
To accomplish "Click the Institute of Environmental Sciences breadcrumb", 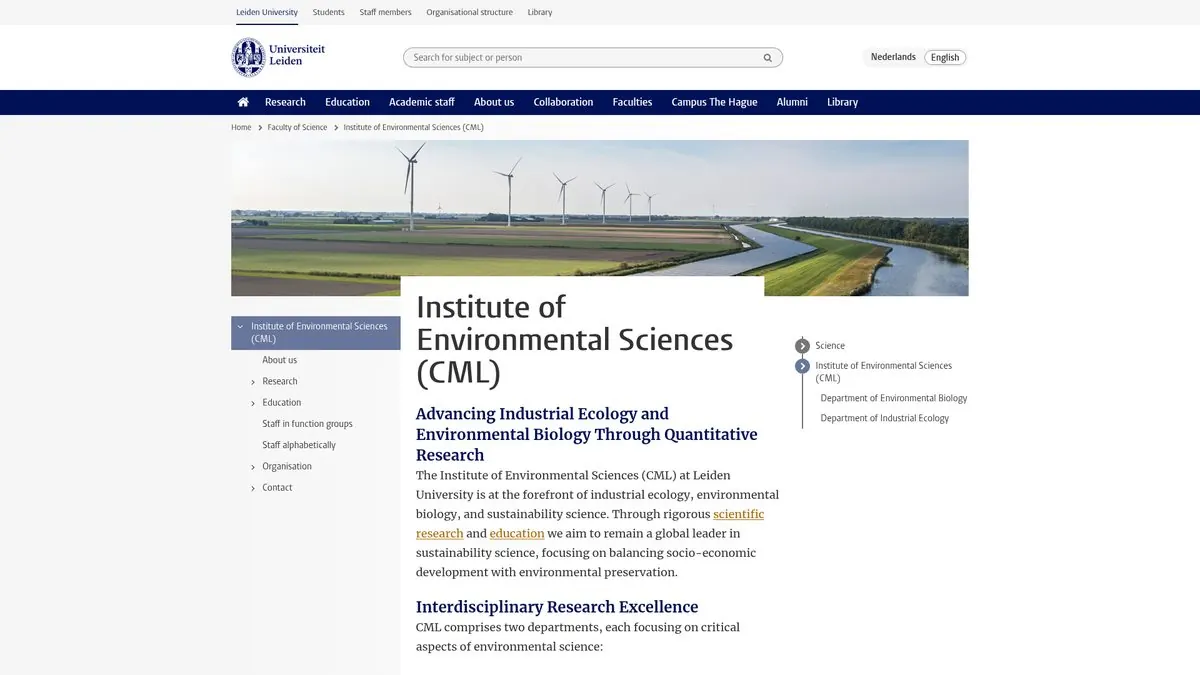I will (x=413, y=128).
